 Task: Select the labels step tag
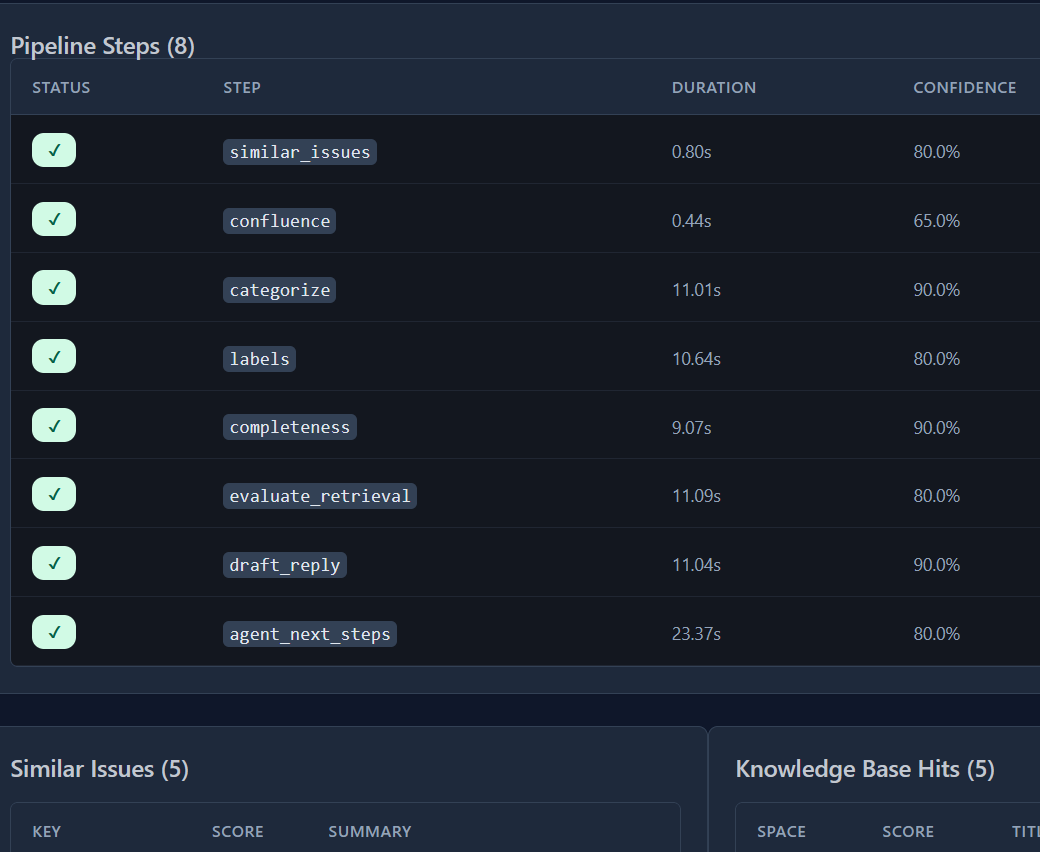[x=259, y=359]
